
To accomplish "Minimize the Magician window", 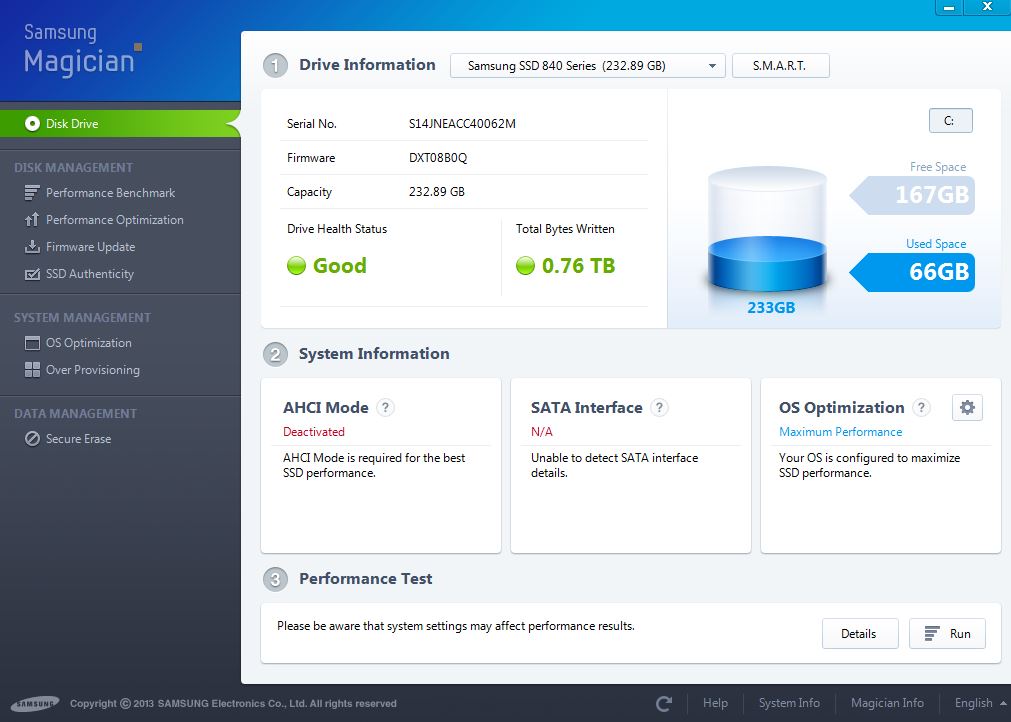I will click(x=948, y=8).
